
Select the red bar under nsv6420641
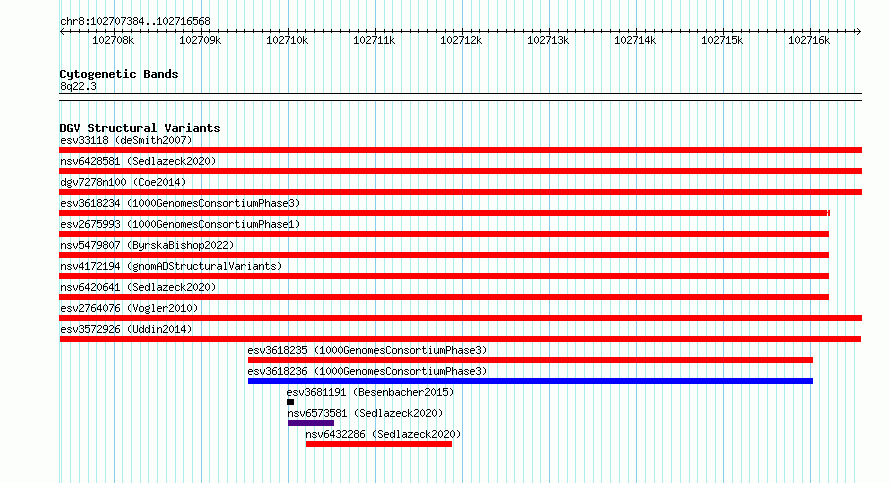click(444, 297)
